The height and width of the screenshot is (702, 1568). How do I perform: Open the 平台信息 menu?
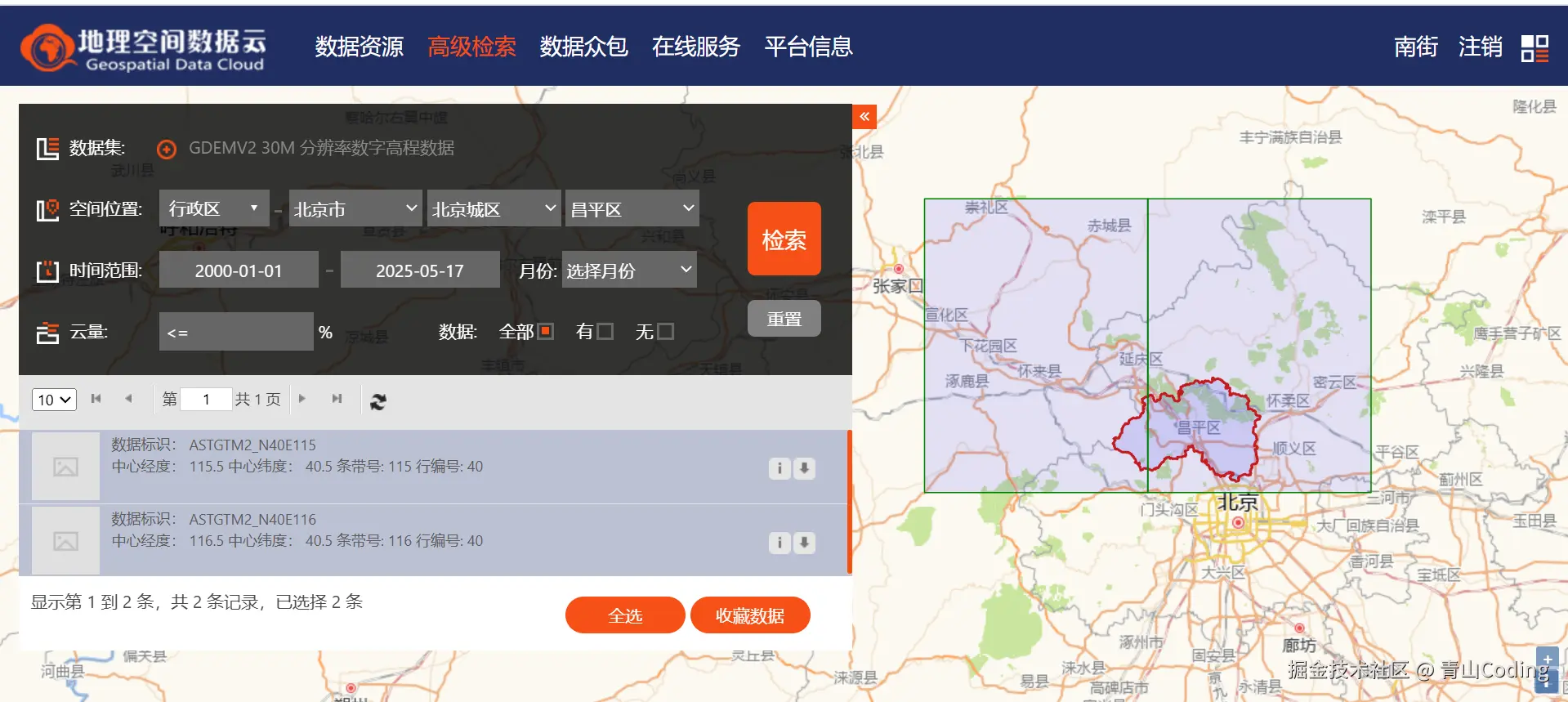click(x=808, y=47)
